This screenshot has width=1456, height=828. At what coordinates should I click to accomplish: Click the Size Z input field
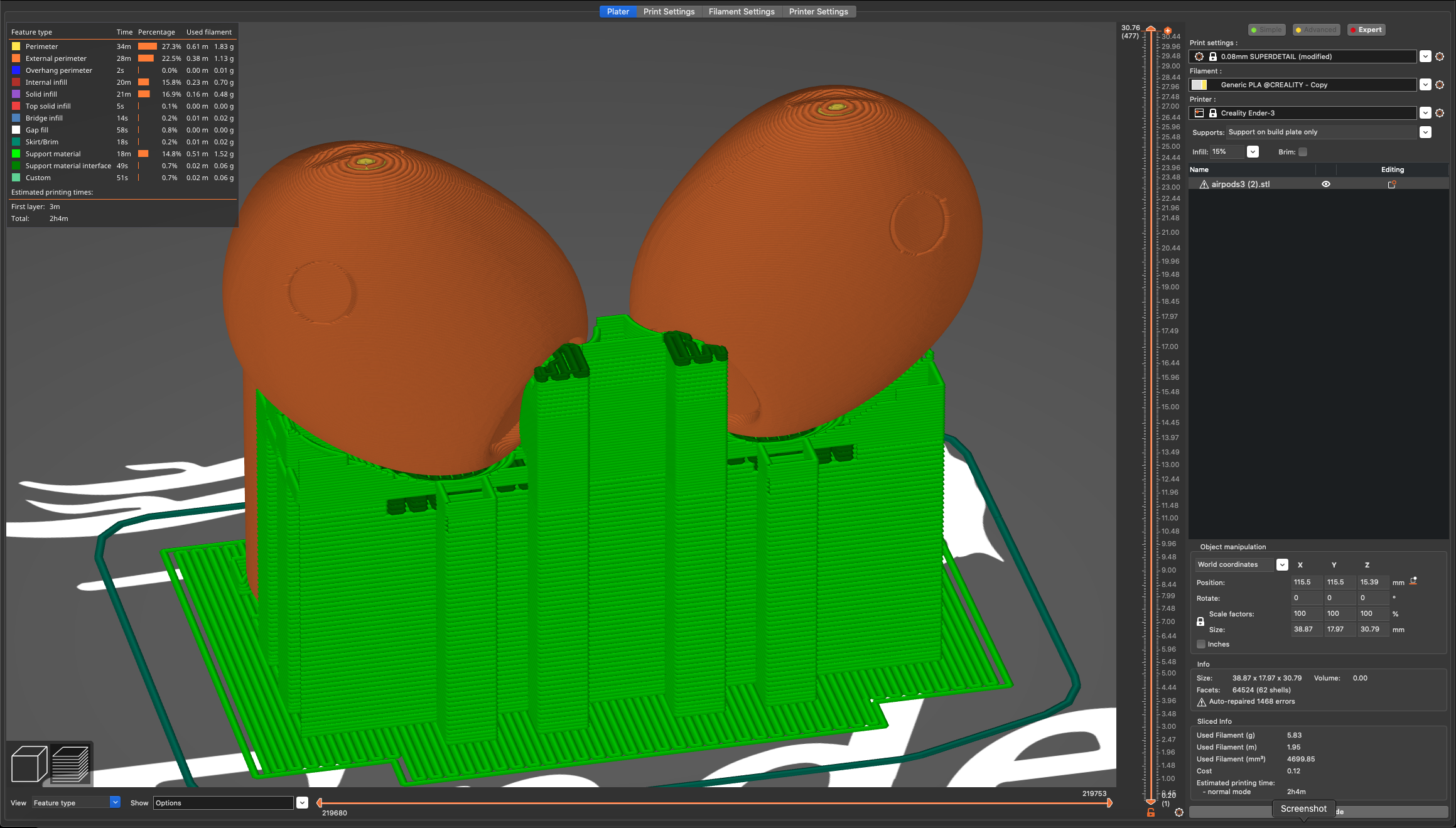1373,629
